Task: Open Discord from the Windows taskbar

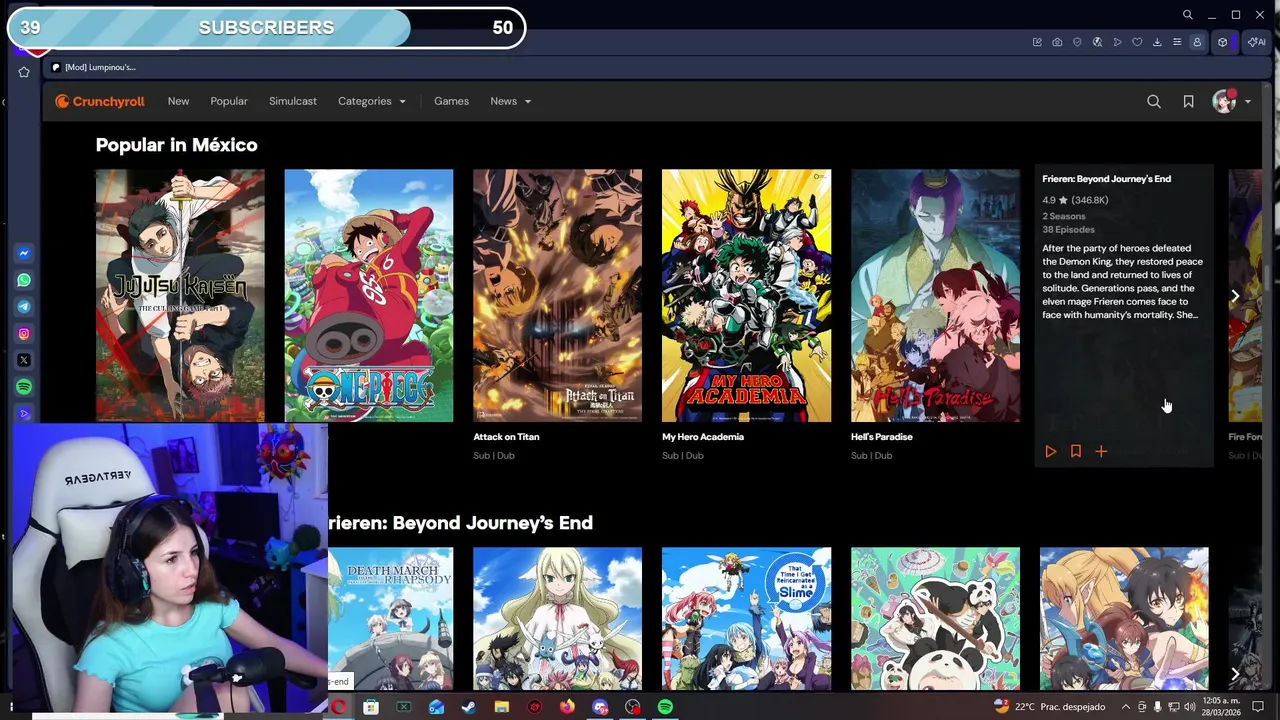Action: pyautogui.click(x=600, y=708)
